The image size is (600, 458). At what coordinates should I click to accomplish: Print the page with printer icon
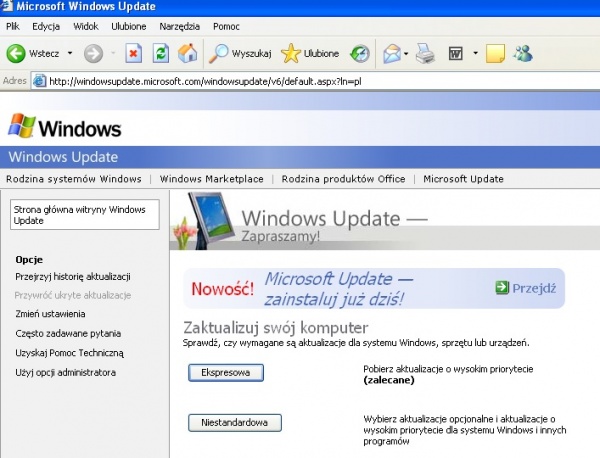point(425,54)
